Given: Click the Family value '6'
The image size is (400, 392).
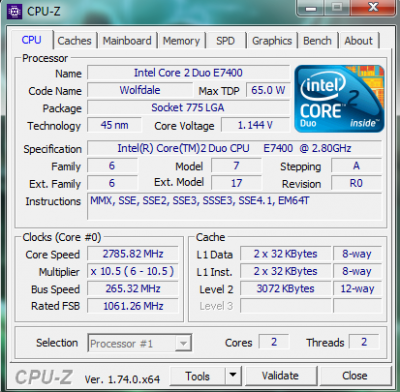Looking at the screenshot, I should click(x=112, y=165).
